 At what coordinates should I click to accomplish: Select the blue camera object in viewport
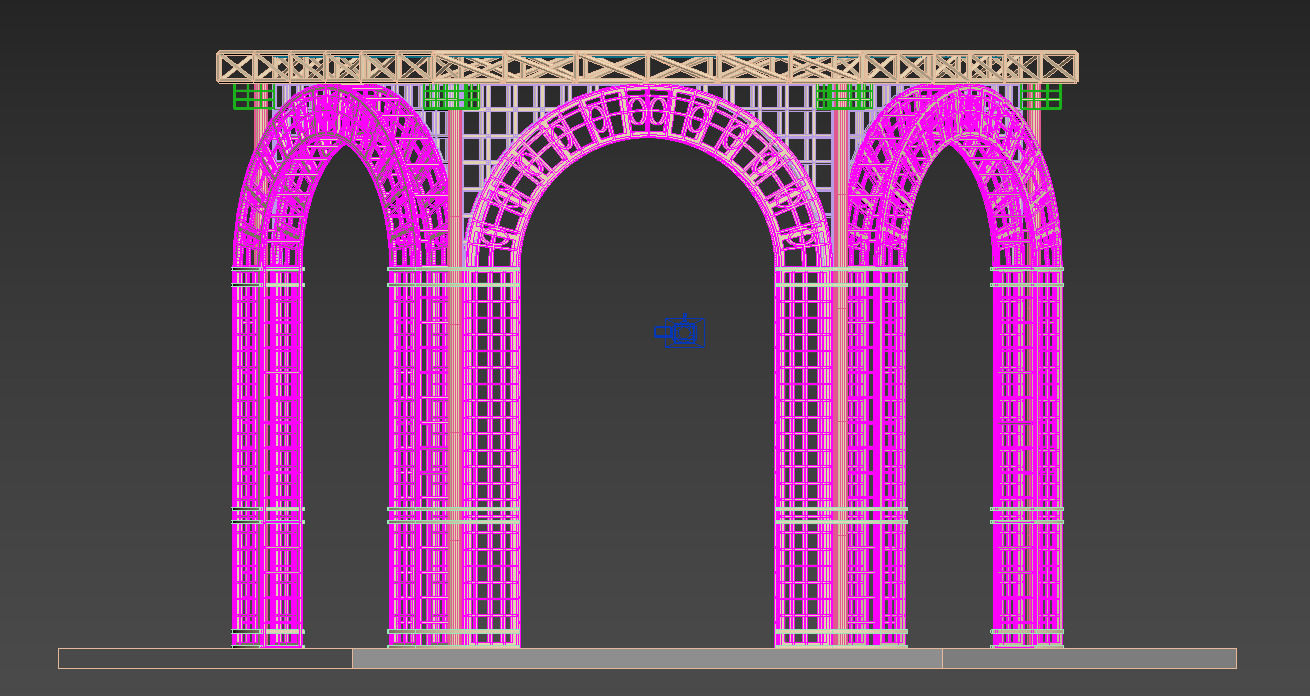point(680,331)
